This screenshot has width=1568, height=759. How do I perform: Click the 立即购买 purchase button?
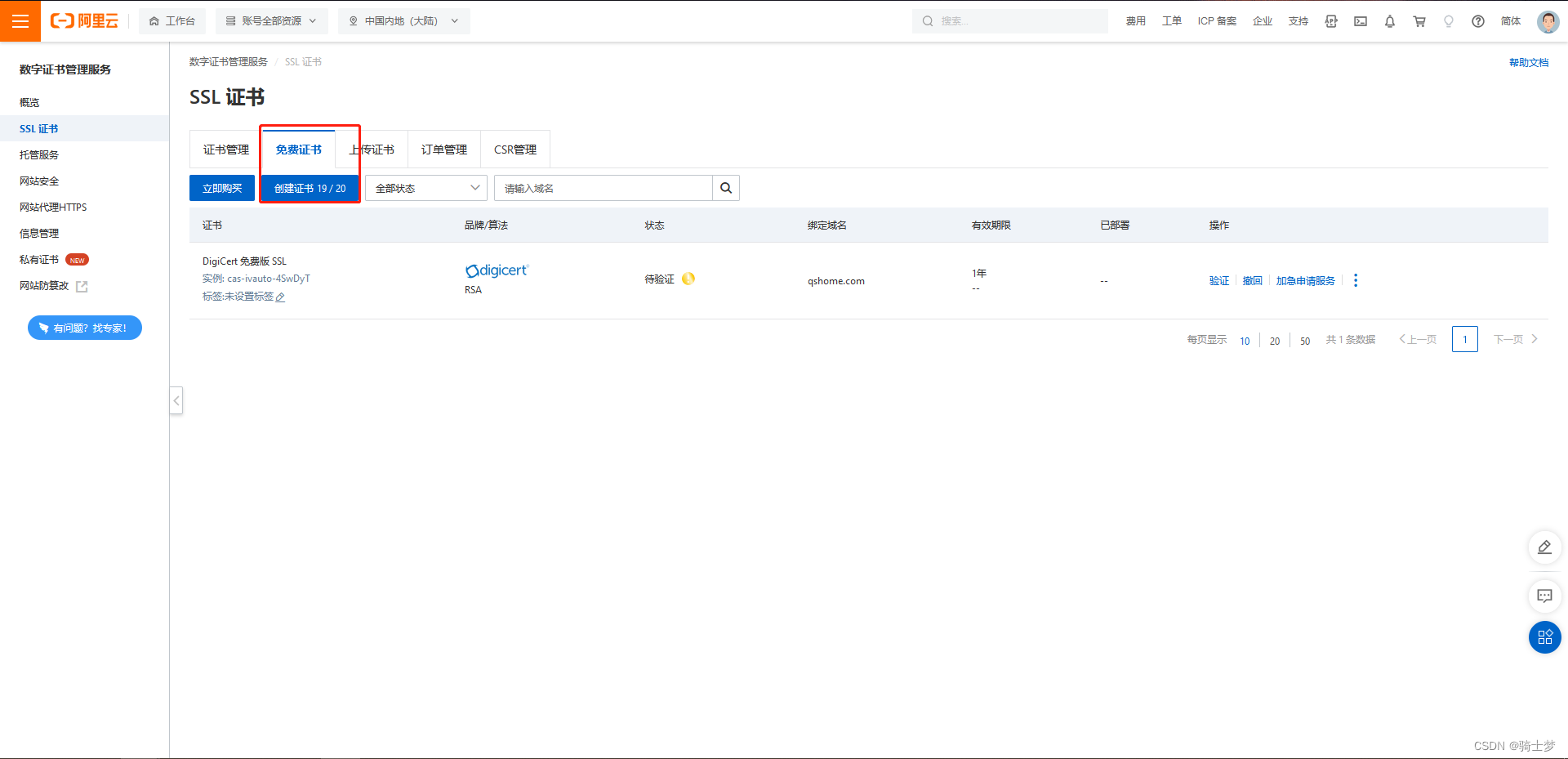[221, 188]
